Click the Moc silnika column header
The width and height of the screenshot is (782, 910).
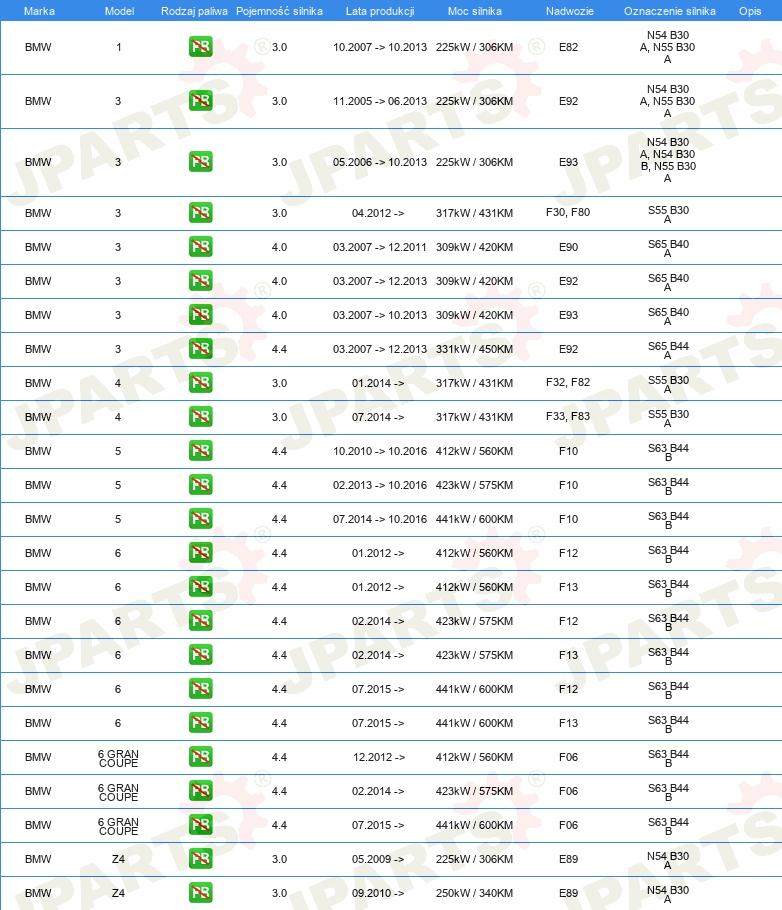pyautogui.click(x=474, y=11)
